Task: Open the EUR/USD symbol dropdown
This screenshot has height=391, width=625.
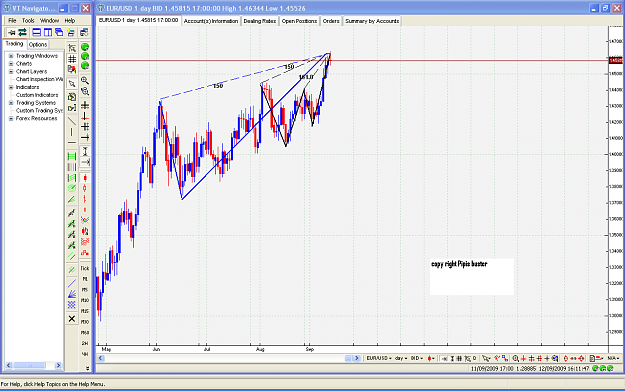Action: tap(379, 358)
